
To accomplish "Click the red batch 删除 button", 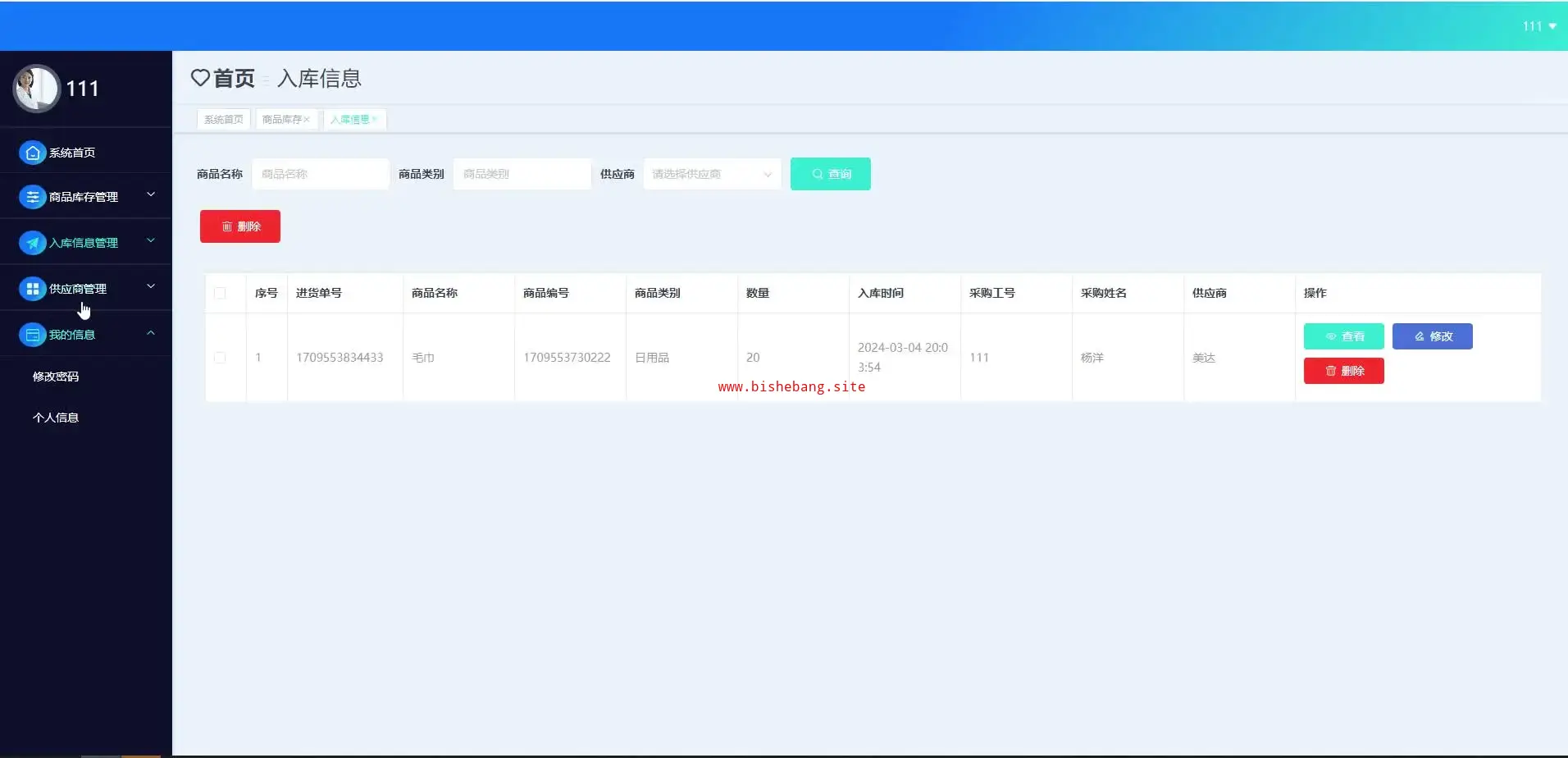I will (240, 226).
